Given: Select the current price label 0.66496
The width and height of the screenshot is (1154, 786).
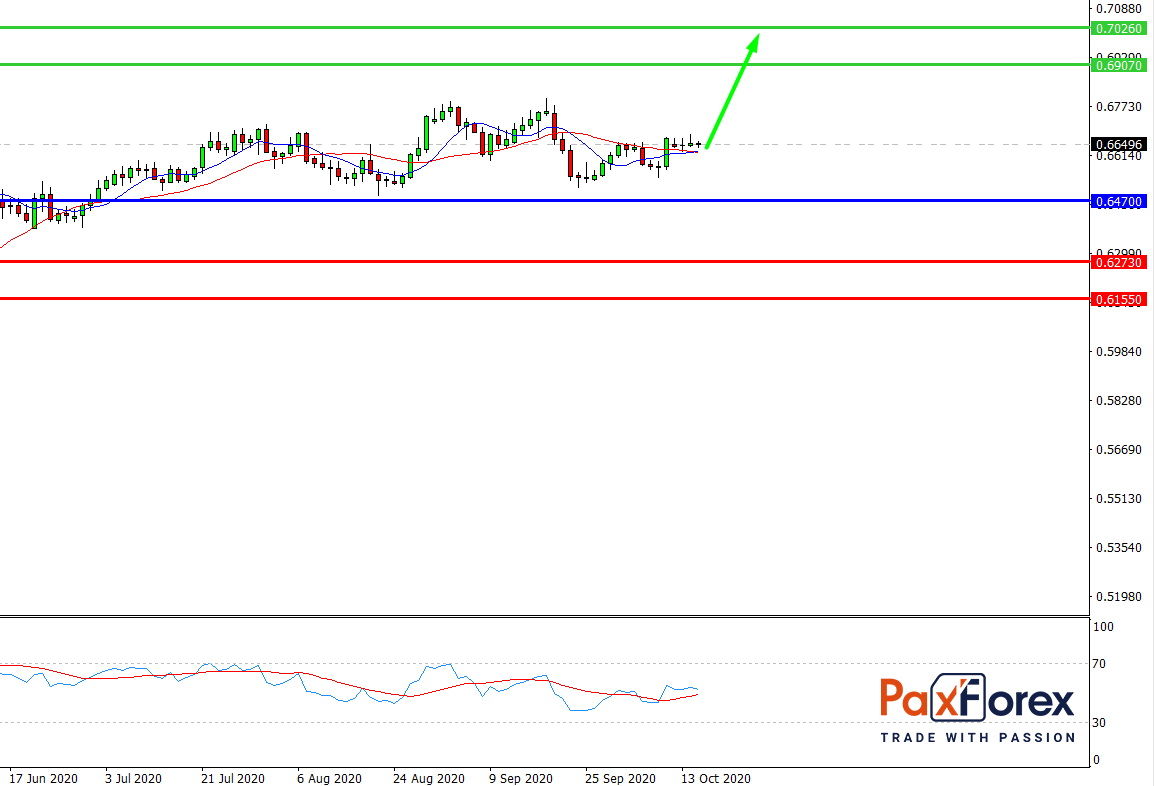Looking at the screenshot, I should tap(1118, 144).
